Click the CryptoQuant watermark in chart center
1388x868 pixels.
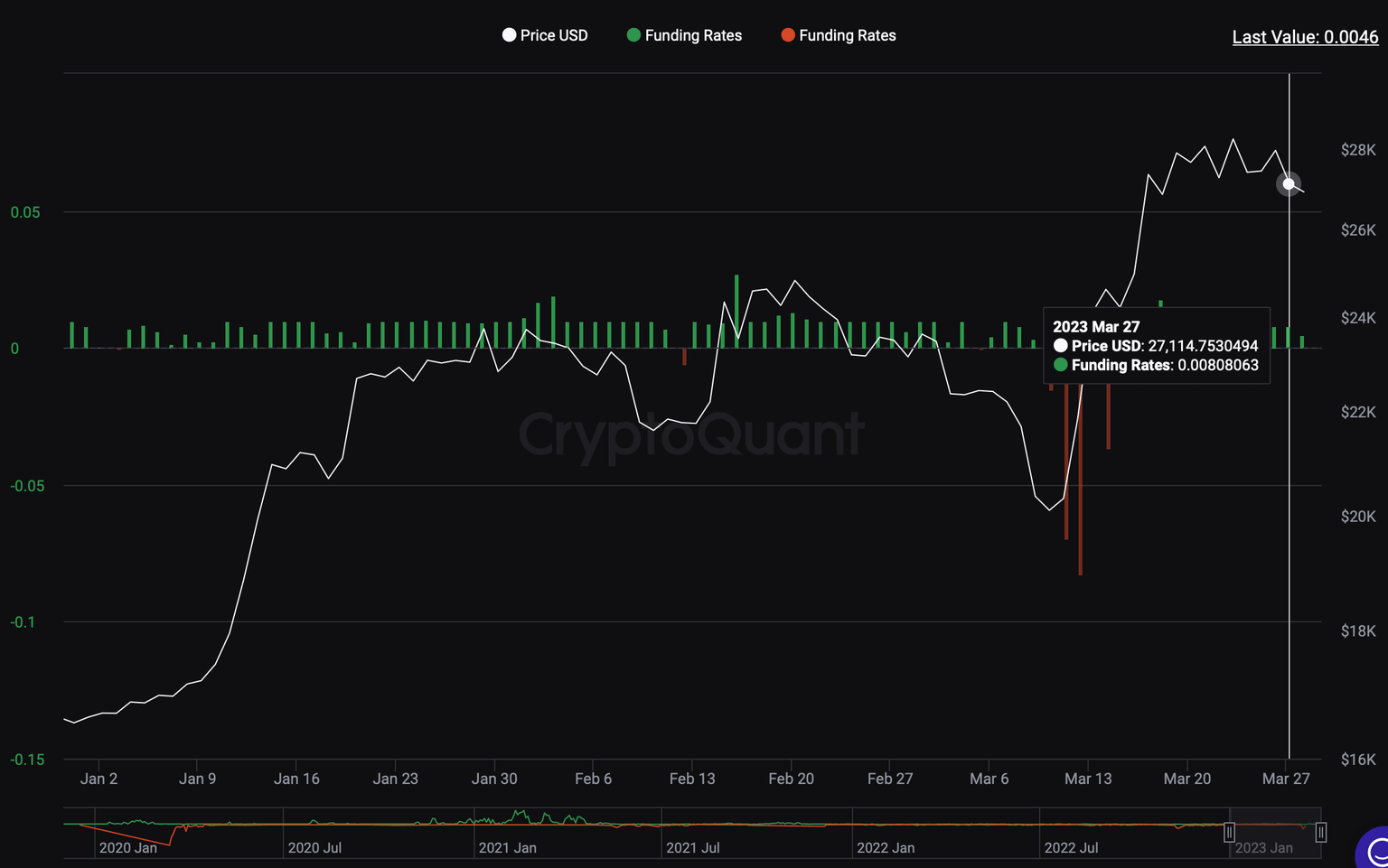[692, 435]
